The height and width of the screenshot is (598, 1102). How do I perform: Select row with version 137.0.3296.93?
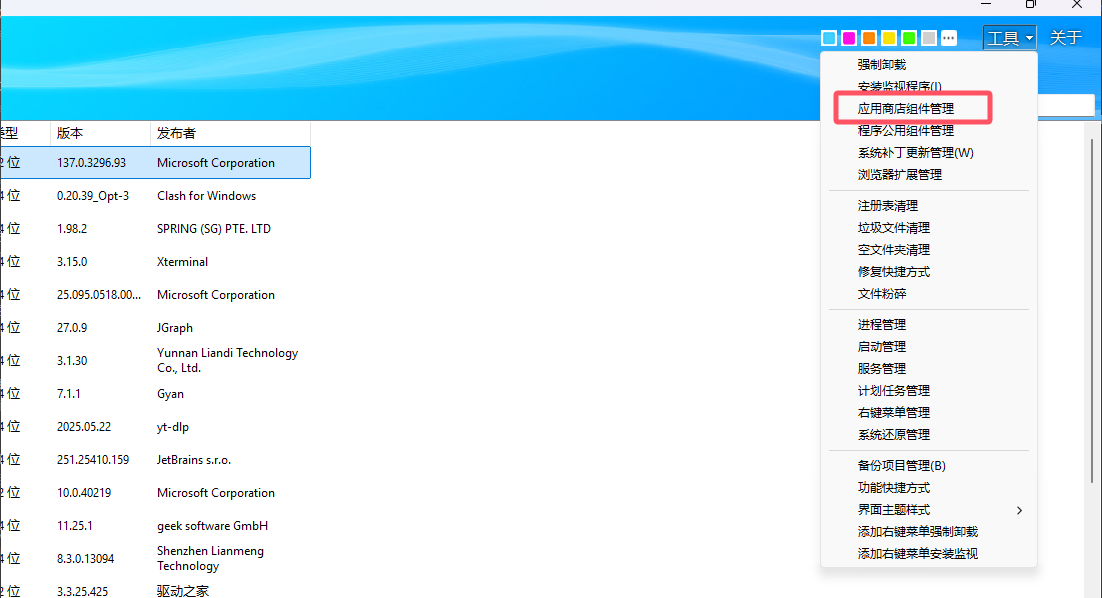pos(155,162)
